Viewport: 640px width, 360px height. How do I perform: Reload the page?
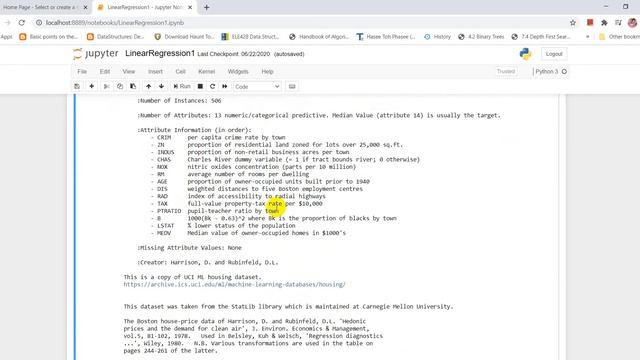(22, 23)
